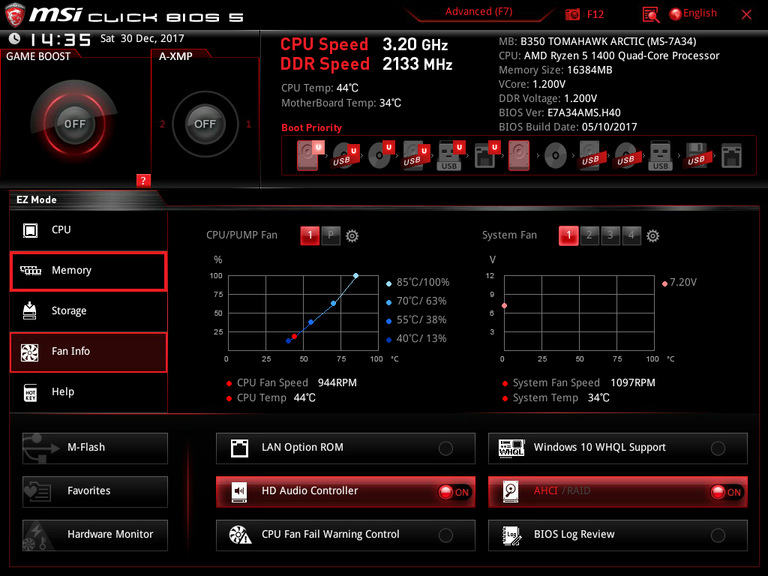Click the 70°C/63% fan curve point
Screen dimensions: 768x576
tap(334, 304)
